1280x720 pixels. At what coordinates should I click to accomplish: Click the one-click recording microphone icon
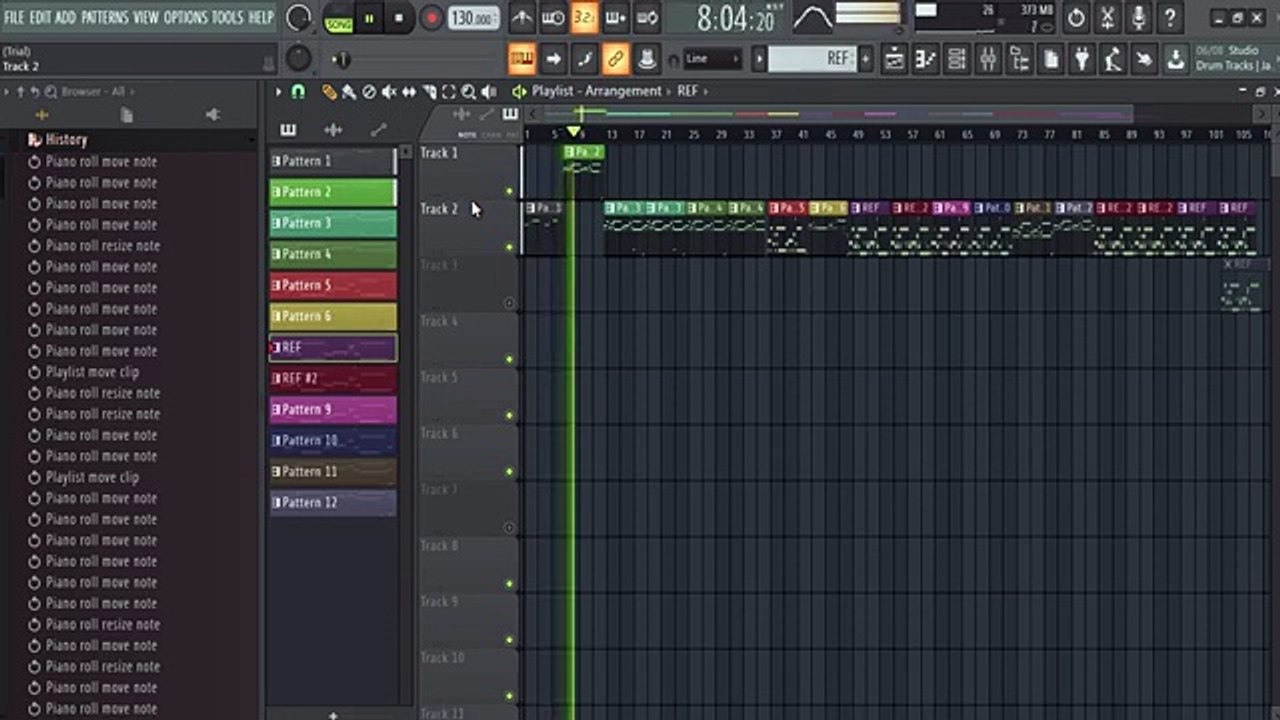(x=1138, y=17)
